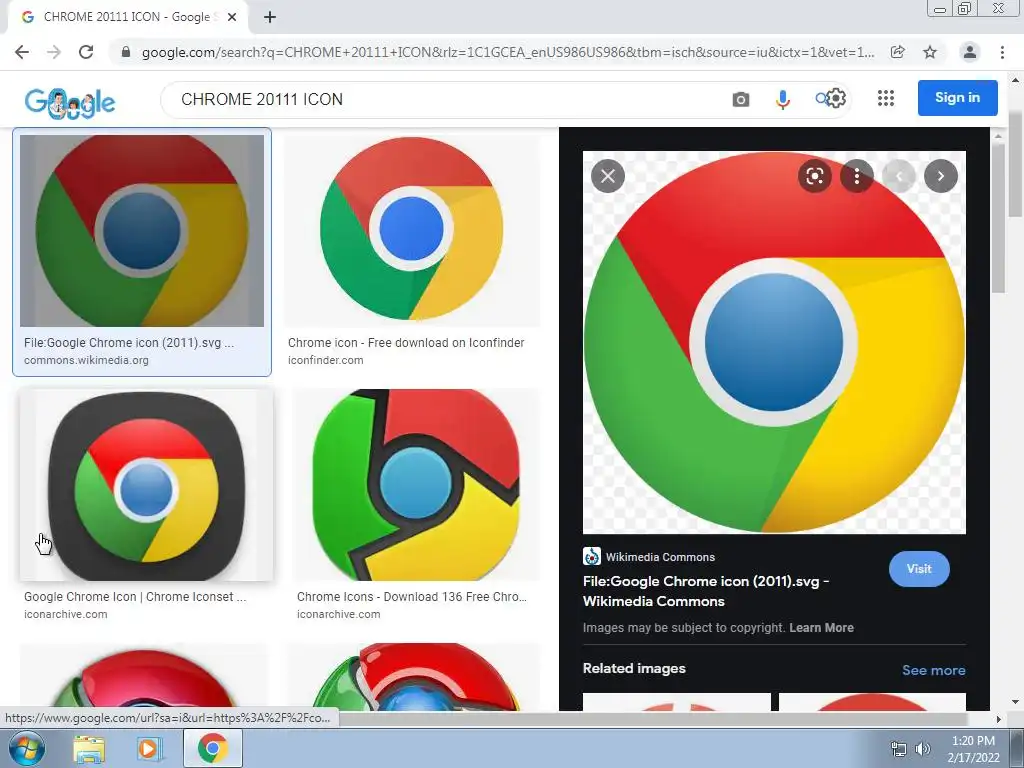Image resolution: width=1024 pixels, height=768 pixels.
Task: Click the volume speaker tray icon
Action: click(x=922, y=749)
